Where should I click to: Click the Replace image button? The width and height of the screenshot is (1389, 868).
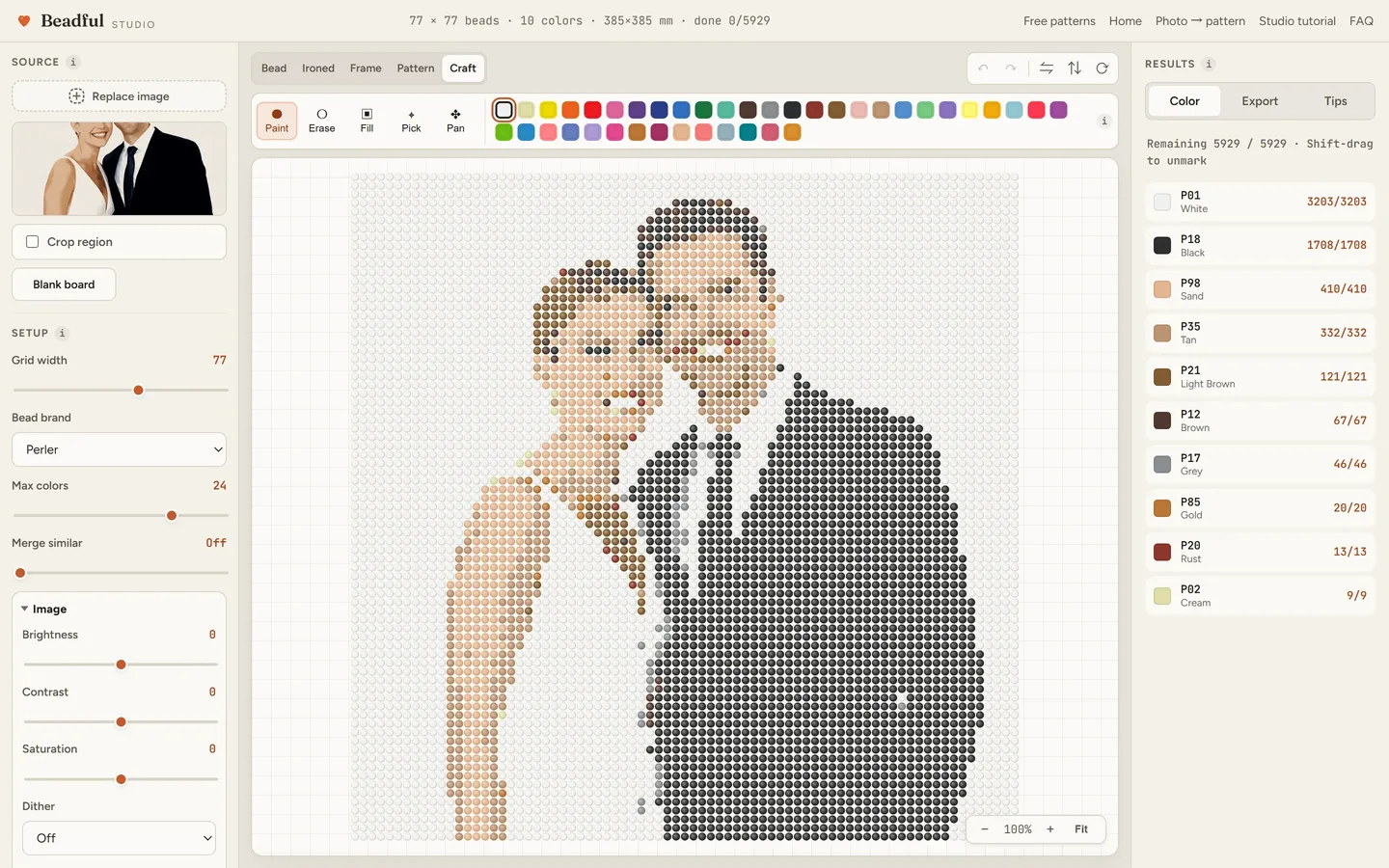(119, 96)
